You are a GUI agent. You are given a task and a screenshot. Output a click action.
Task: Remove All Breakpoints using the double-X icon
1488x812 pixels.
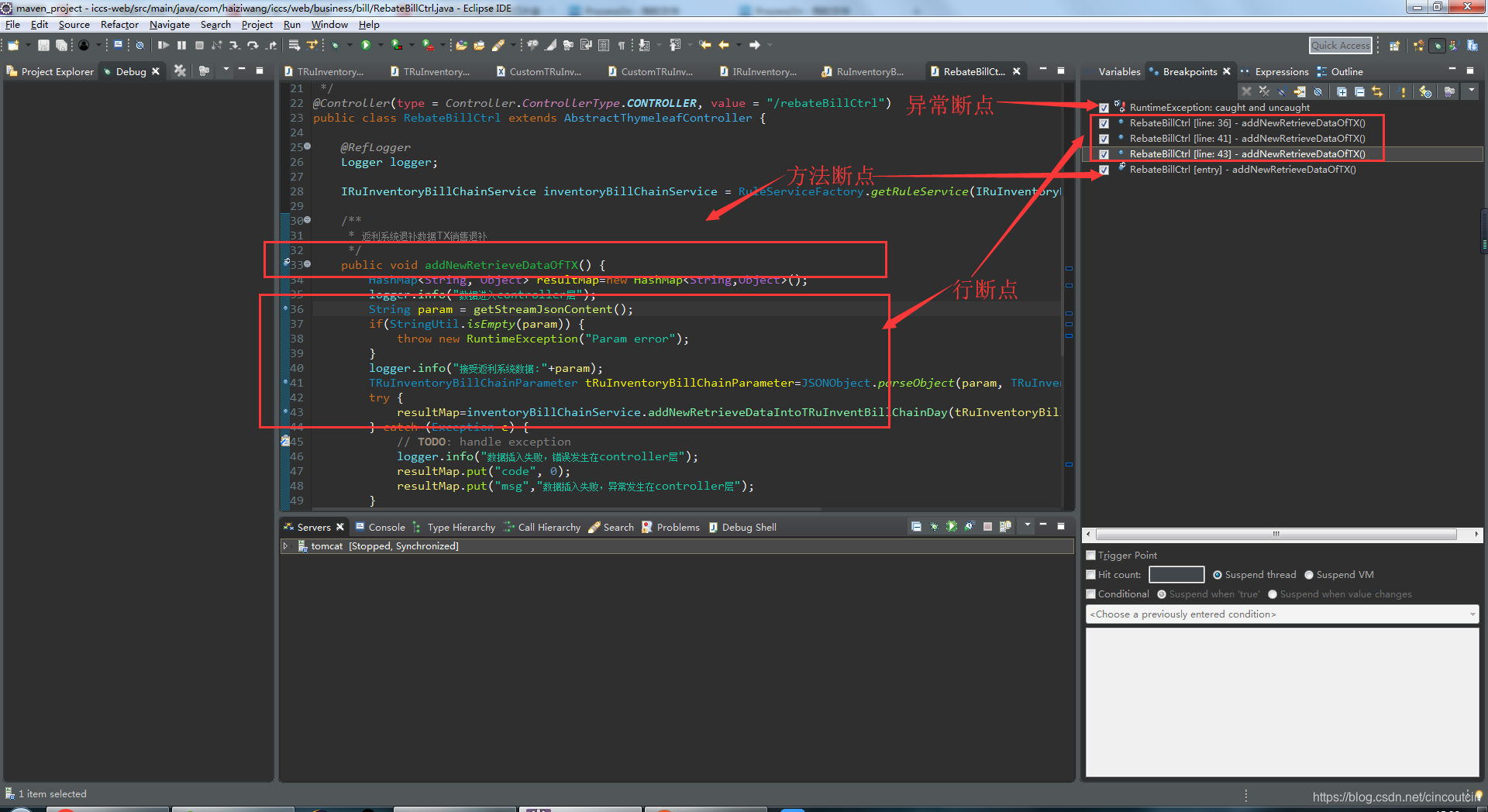[x=1265, y=91]
